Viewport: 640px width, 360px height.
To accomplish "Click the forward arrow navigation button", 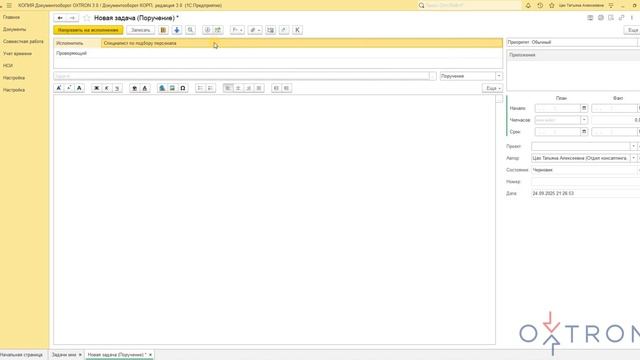I will click(72, 18).
